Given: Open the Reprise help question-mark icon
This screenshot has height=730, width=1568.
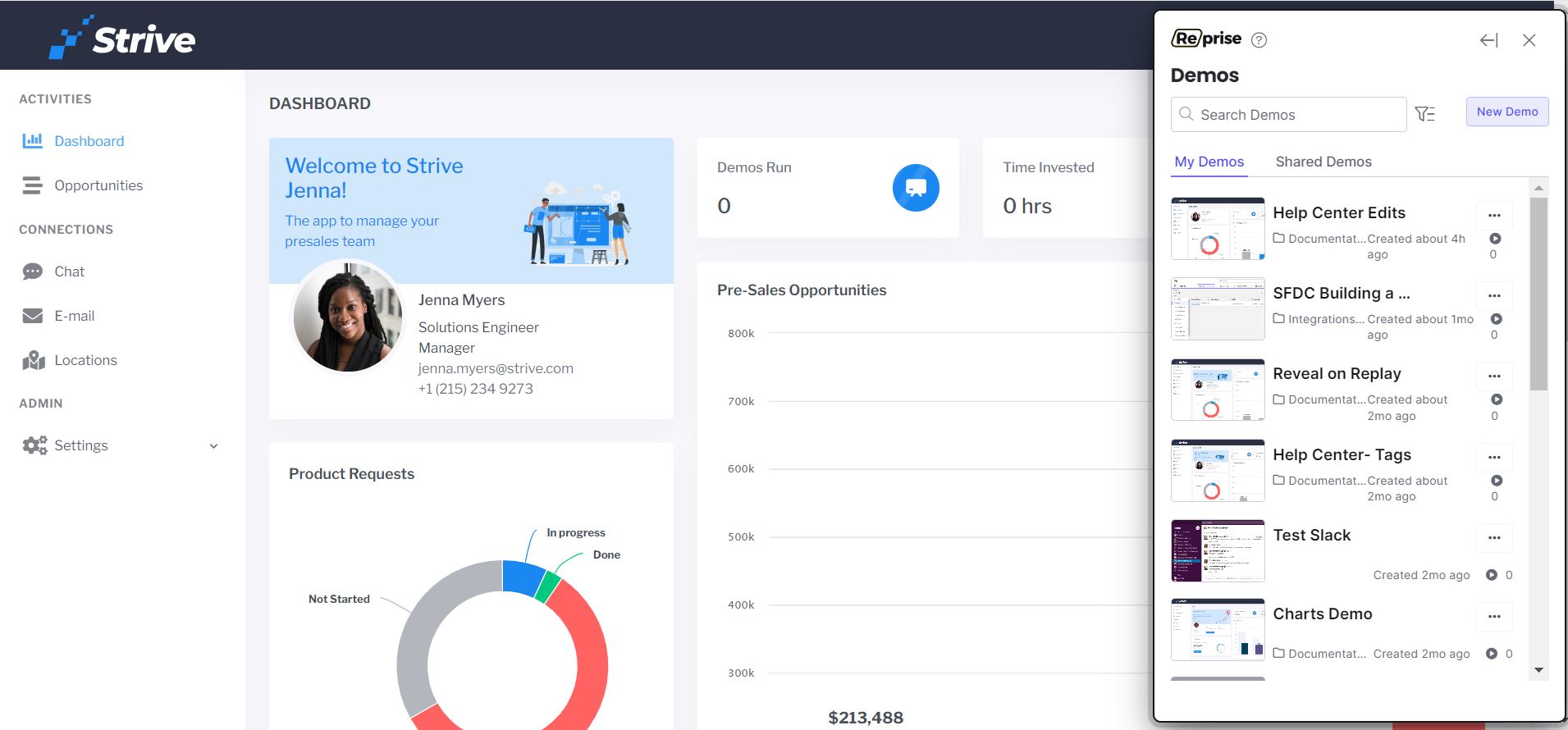Looking at the screenshot, I should click(x=1259, y=40).
